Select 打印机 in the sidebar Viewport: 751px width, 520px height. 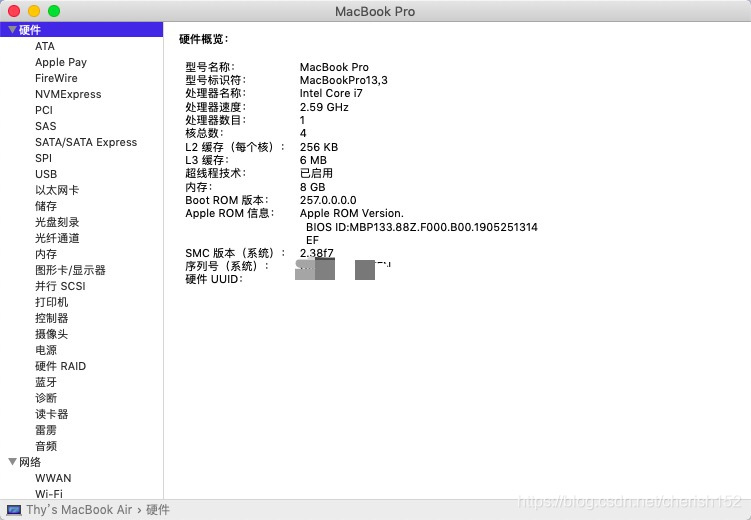pyautogui.click(x=52, y=302)
